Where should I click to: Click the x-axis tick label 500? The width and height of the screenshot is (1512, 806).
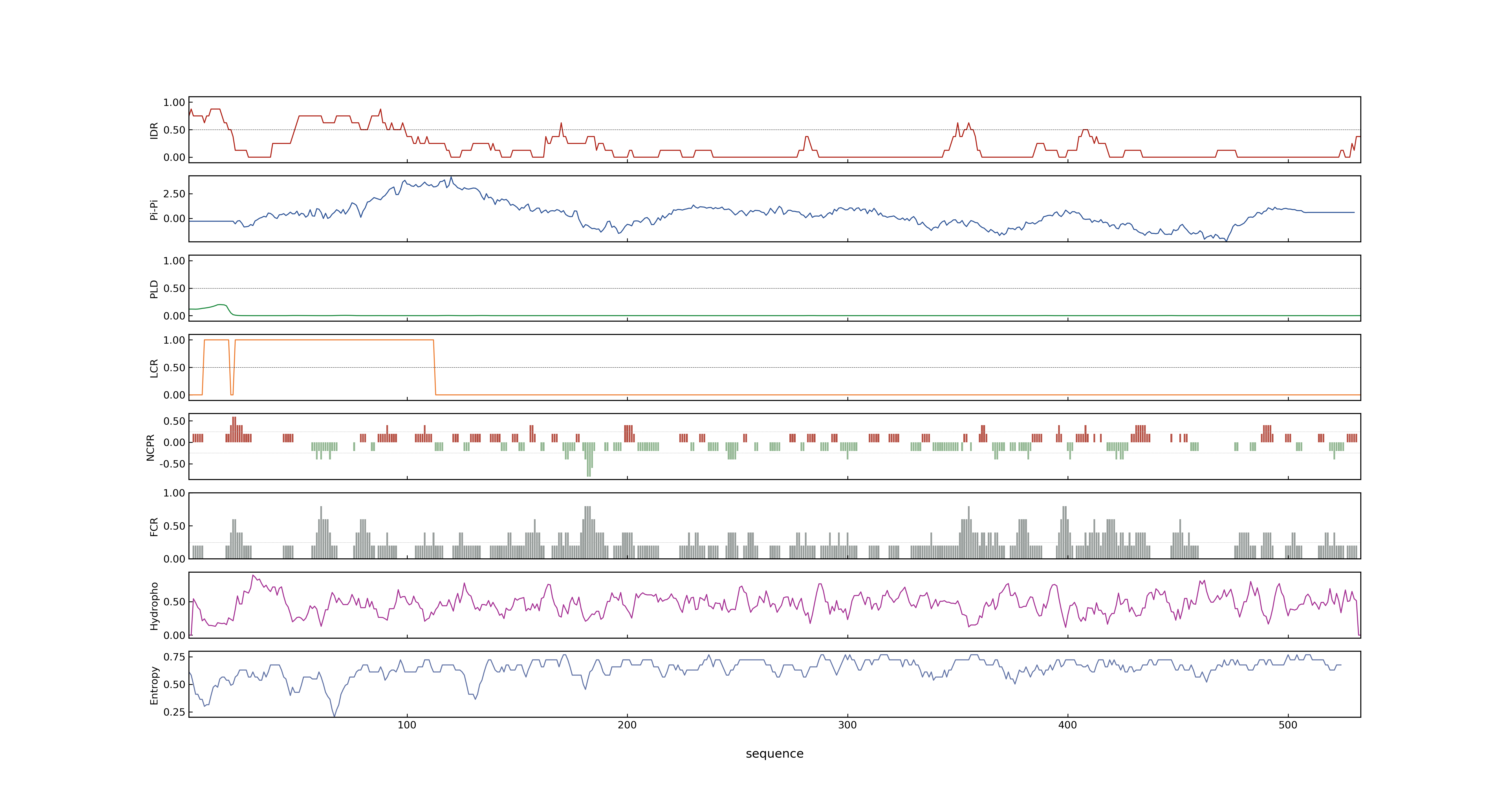click(x=1288, y=725)
